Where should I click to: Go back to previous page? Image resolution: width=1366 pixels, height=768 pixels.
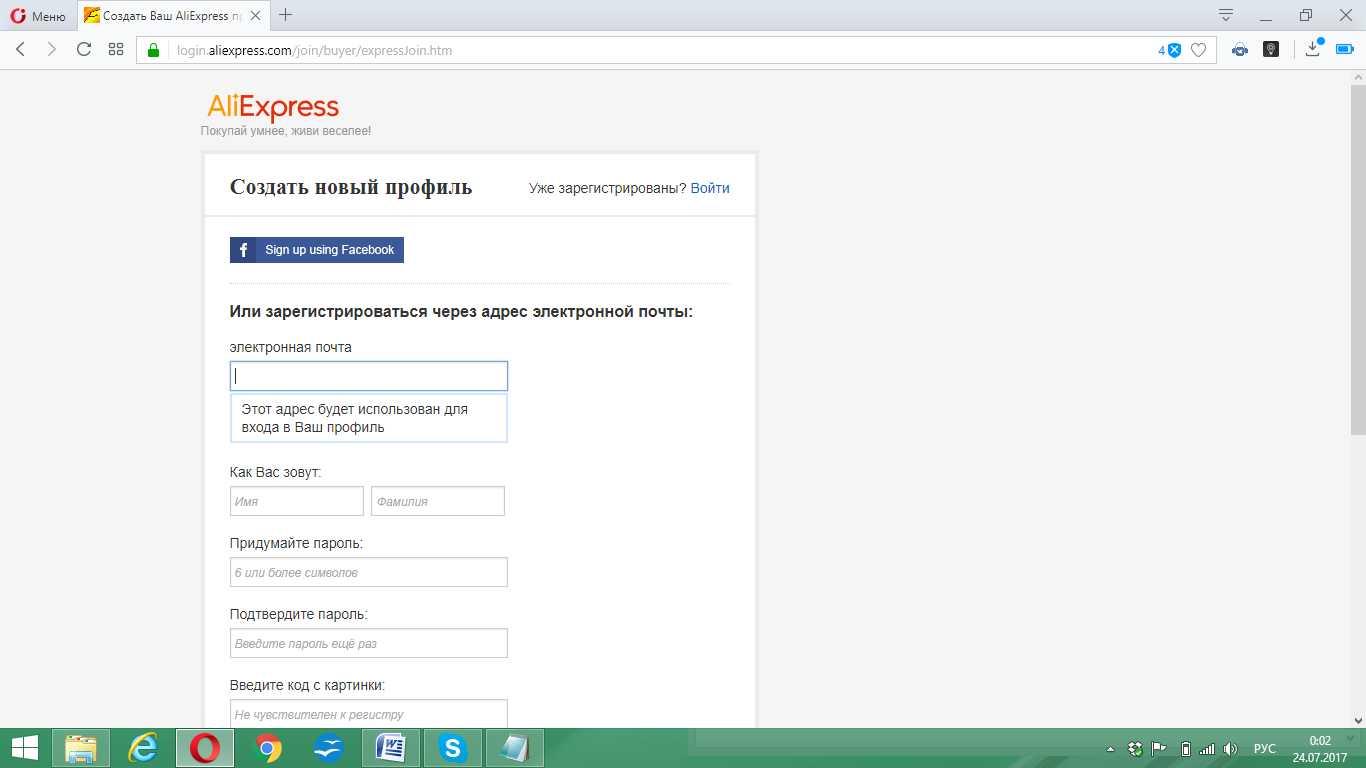(x=20, y=49)
